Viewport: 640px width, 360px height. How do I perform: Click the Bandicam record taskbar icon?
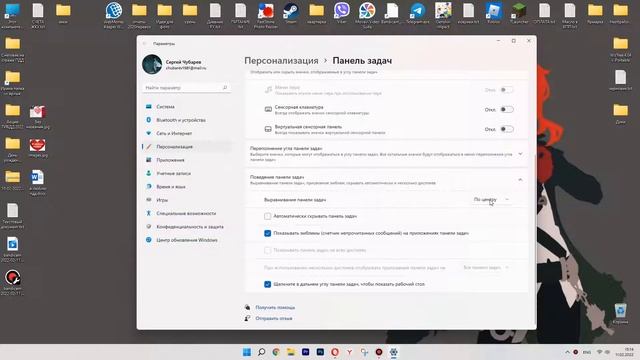tap(379, 352)
